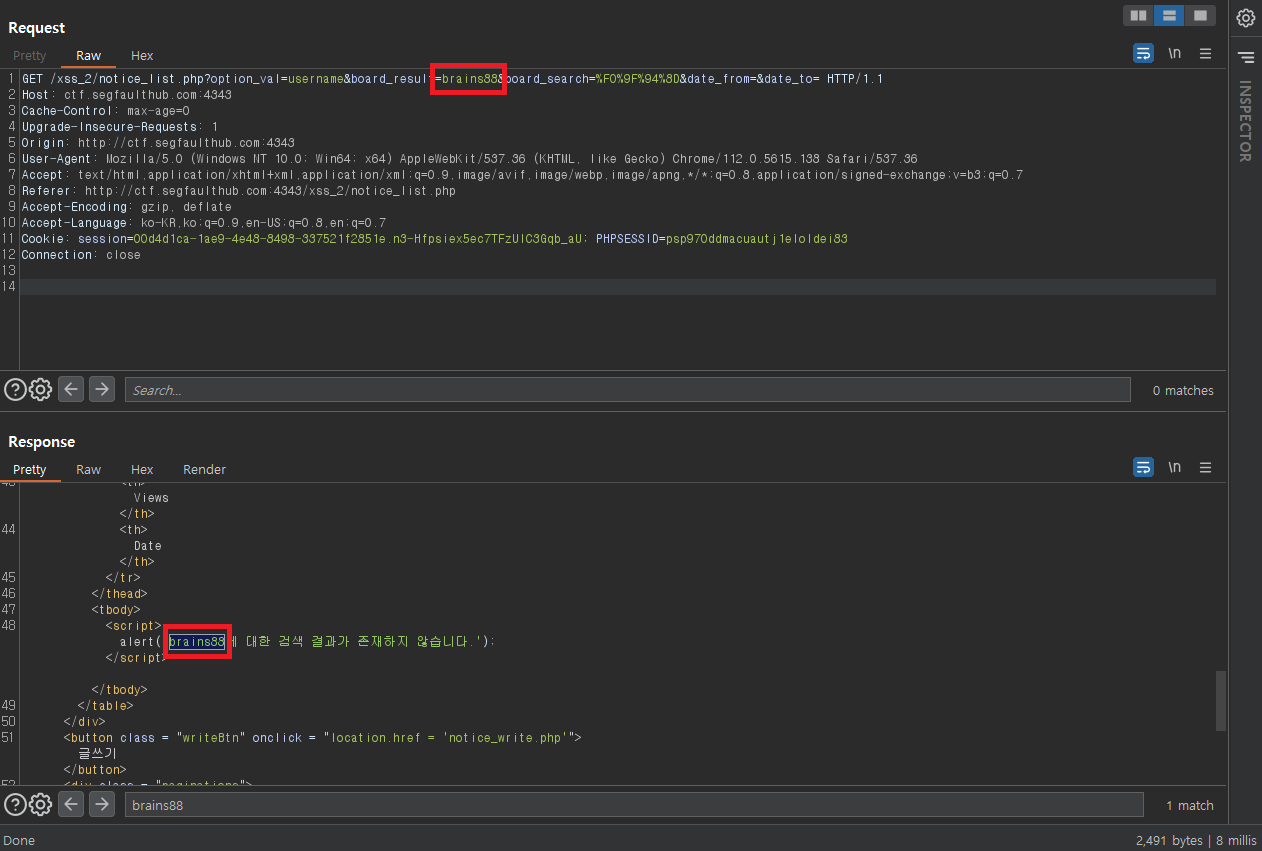Image resolution: width=1262 pixels, height=851 pixels.
Task: Click the Referer header line
Action: pyautogui.click(x=238, y=190)
